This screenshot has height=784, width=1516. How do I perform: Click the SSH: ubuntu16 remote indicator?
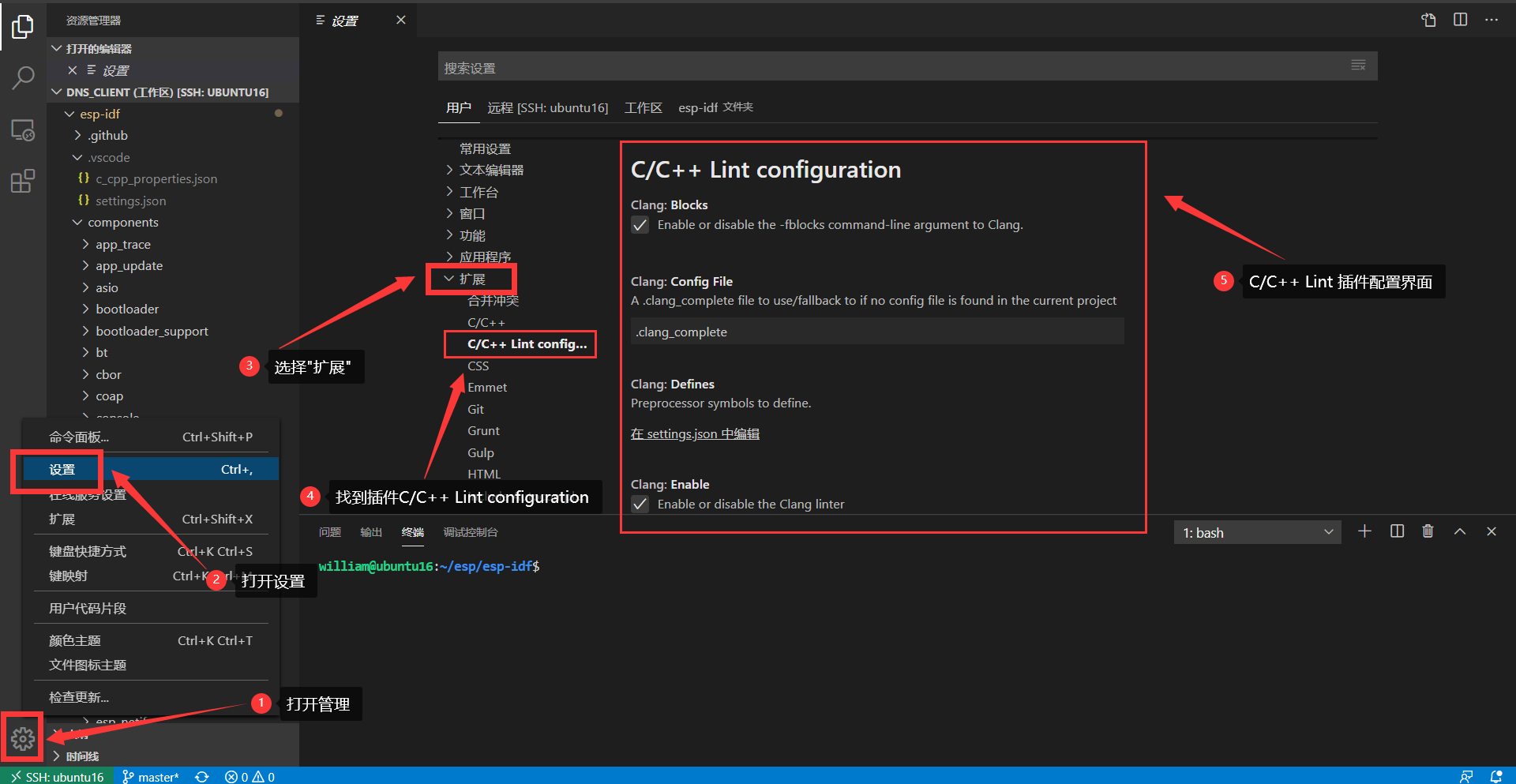[x=57, y=776]
